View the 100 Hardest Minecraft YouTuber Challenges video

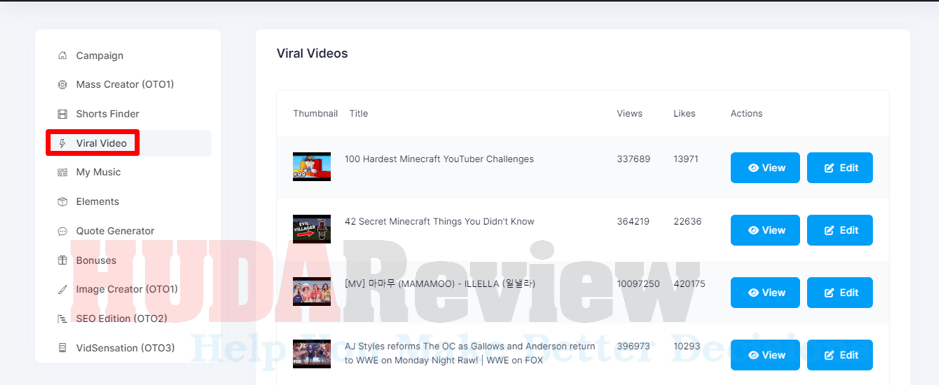(765, 168)
